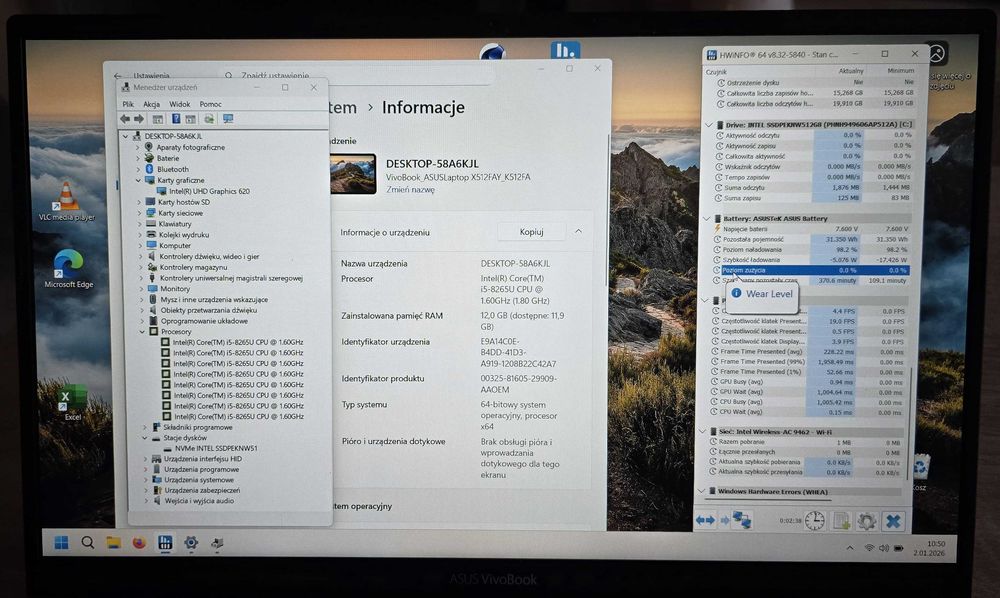The image size is (1000, 598).
Task: Collapse Informacje o urządzeniu section chevron
Action: [578, 231]
